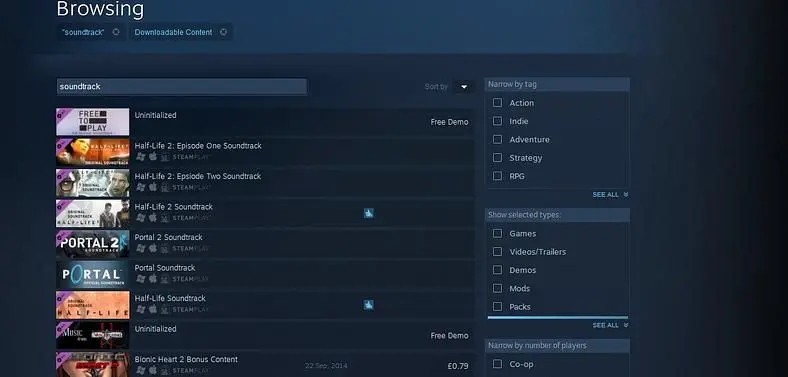
Task: Open the Portal Soundtrack thumbnail
Action: 92,274
